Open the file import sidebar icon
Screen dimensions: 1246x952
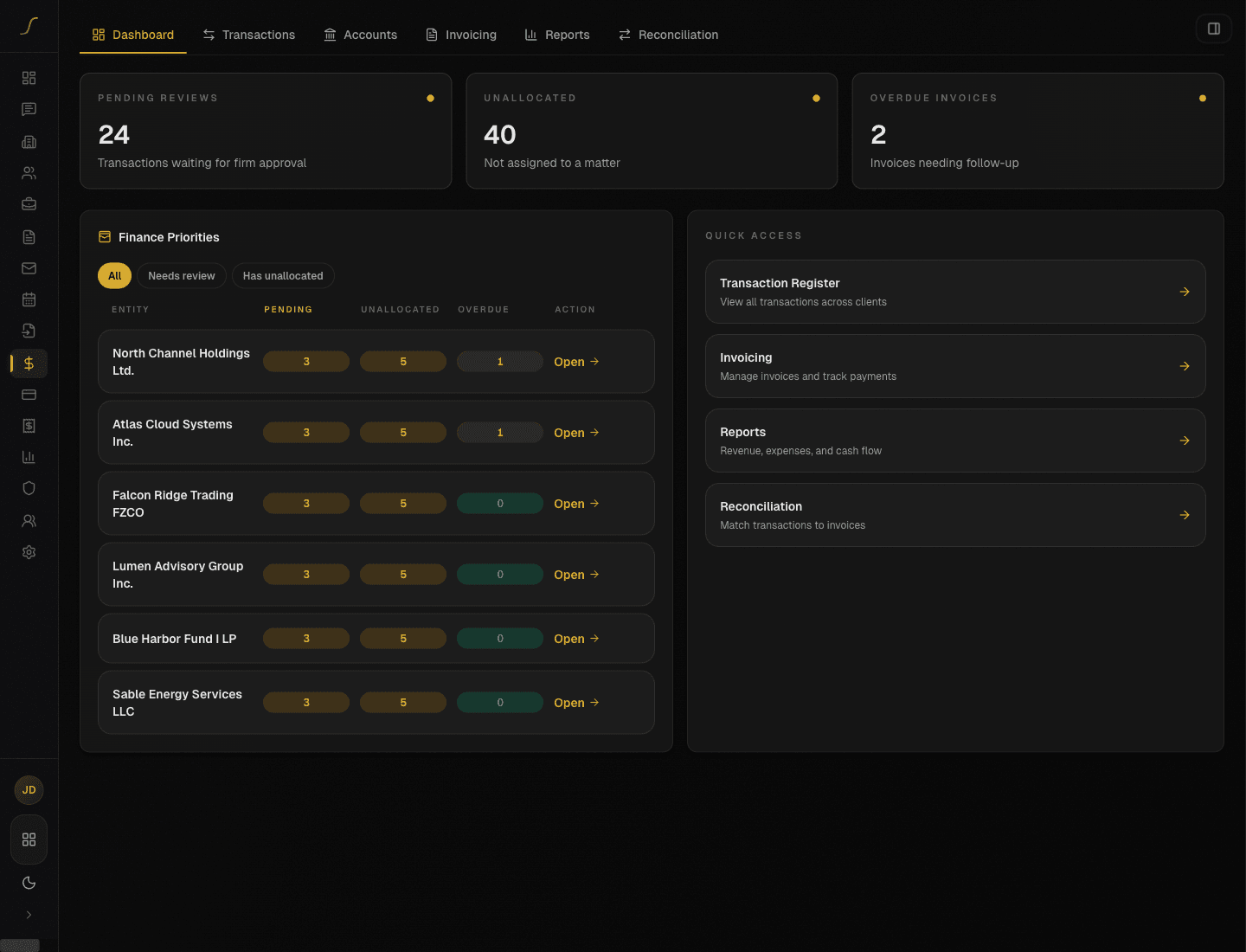[29, 331]
